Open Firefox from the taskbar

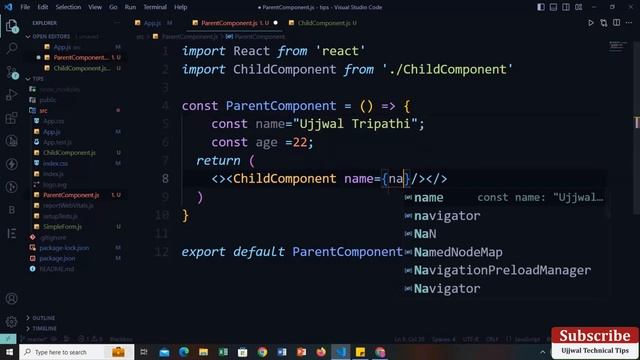(x=321, y=352)
